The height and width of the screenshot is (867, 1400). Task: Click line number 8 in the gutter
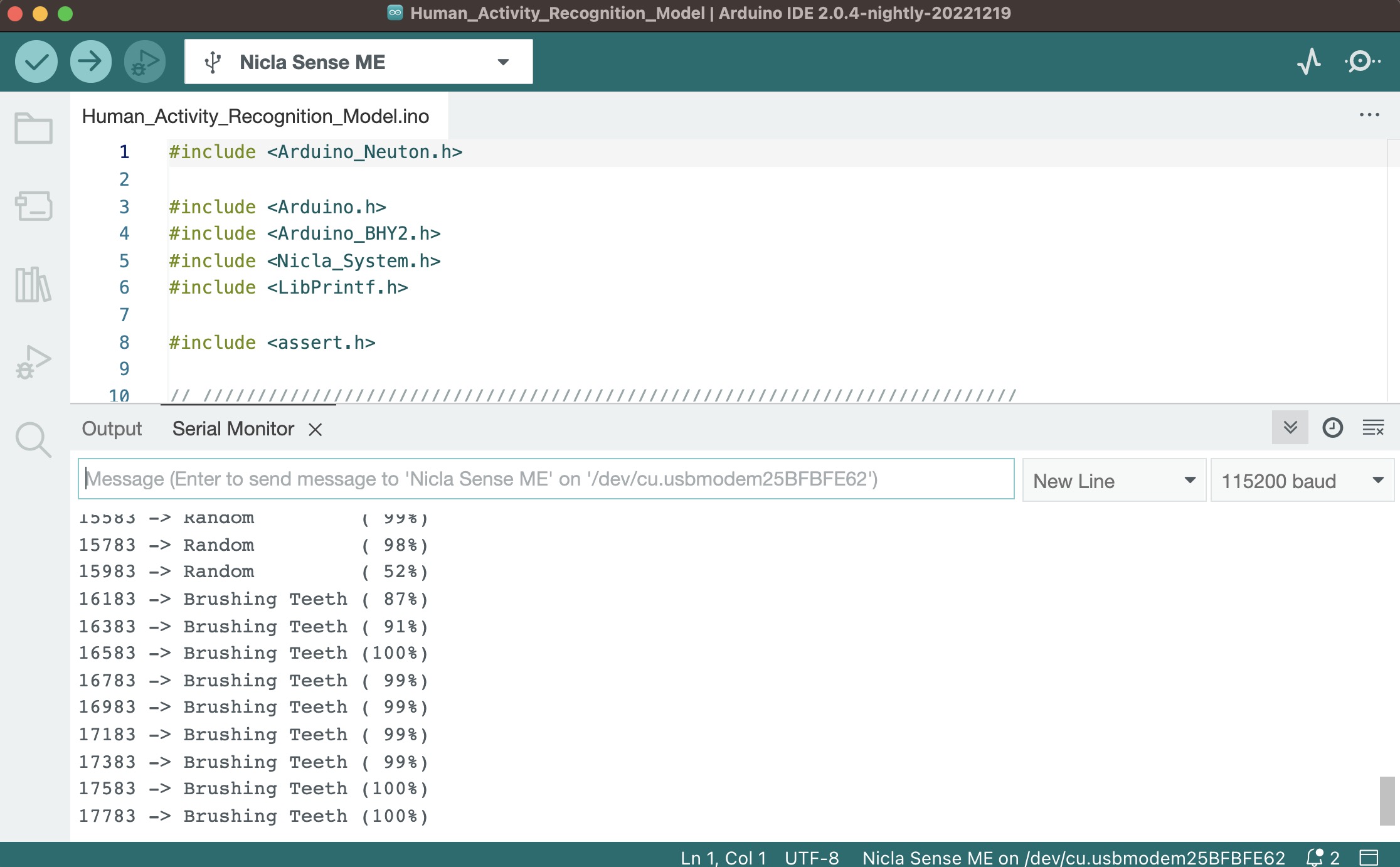[124, 343]
